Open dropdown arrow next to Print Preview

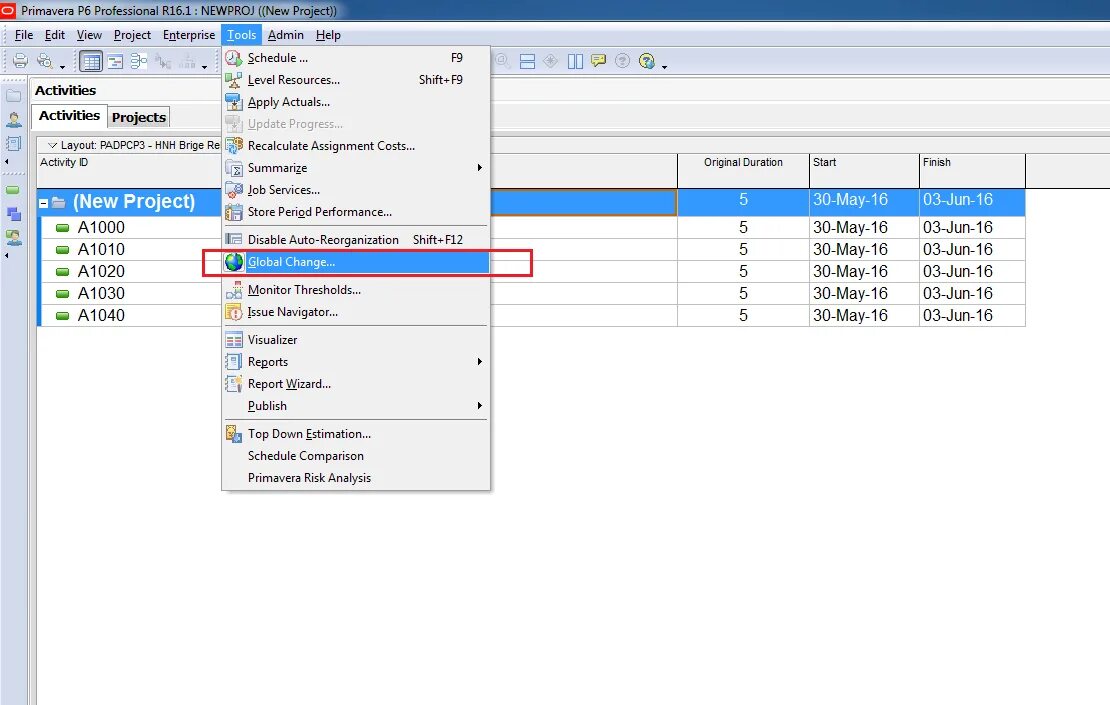tap(62, 67)
